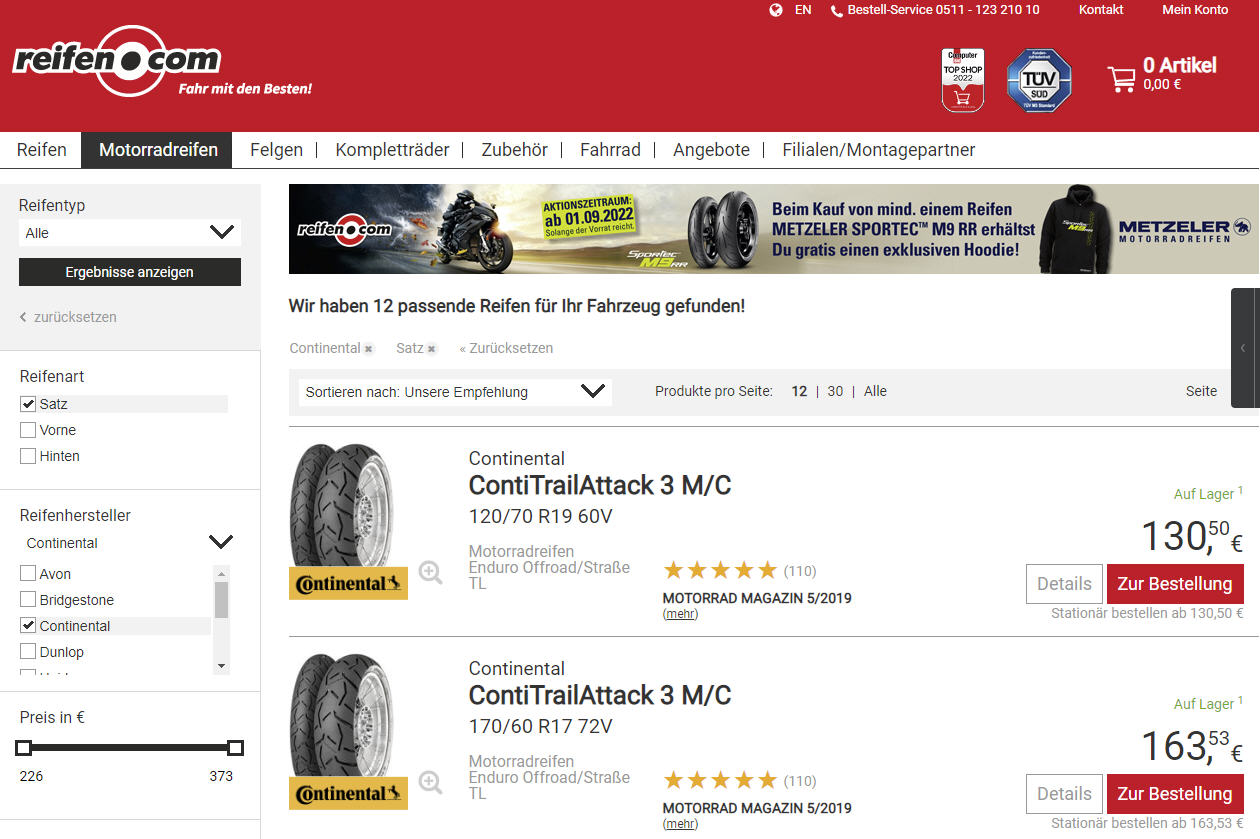Click the price range slider track
This screenshot has width=1260, height=839.
pos(130,747)
